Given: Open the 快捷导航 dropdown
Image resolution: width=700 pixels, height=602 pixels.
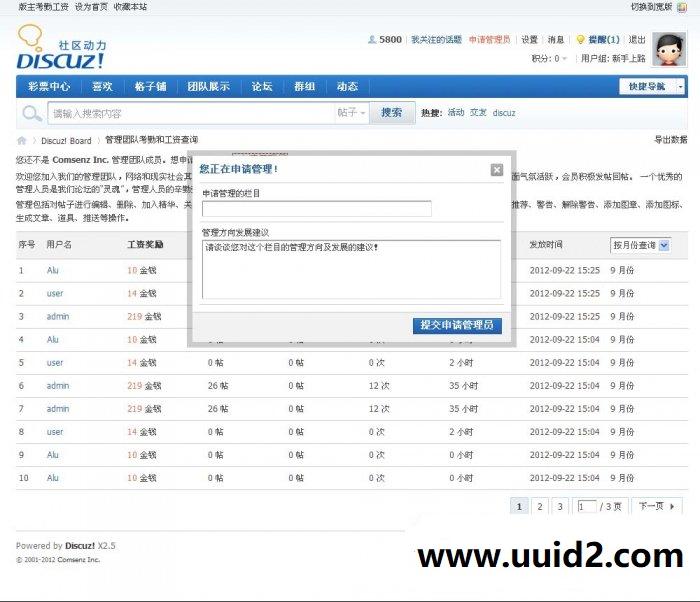Looking at the screenshot, I should click(x=651, y=87).
